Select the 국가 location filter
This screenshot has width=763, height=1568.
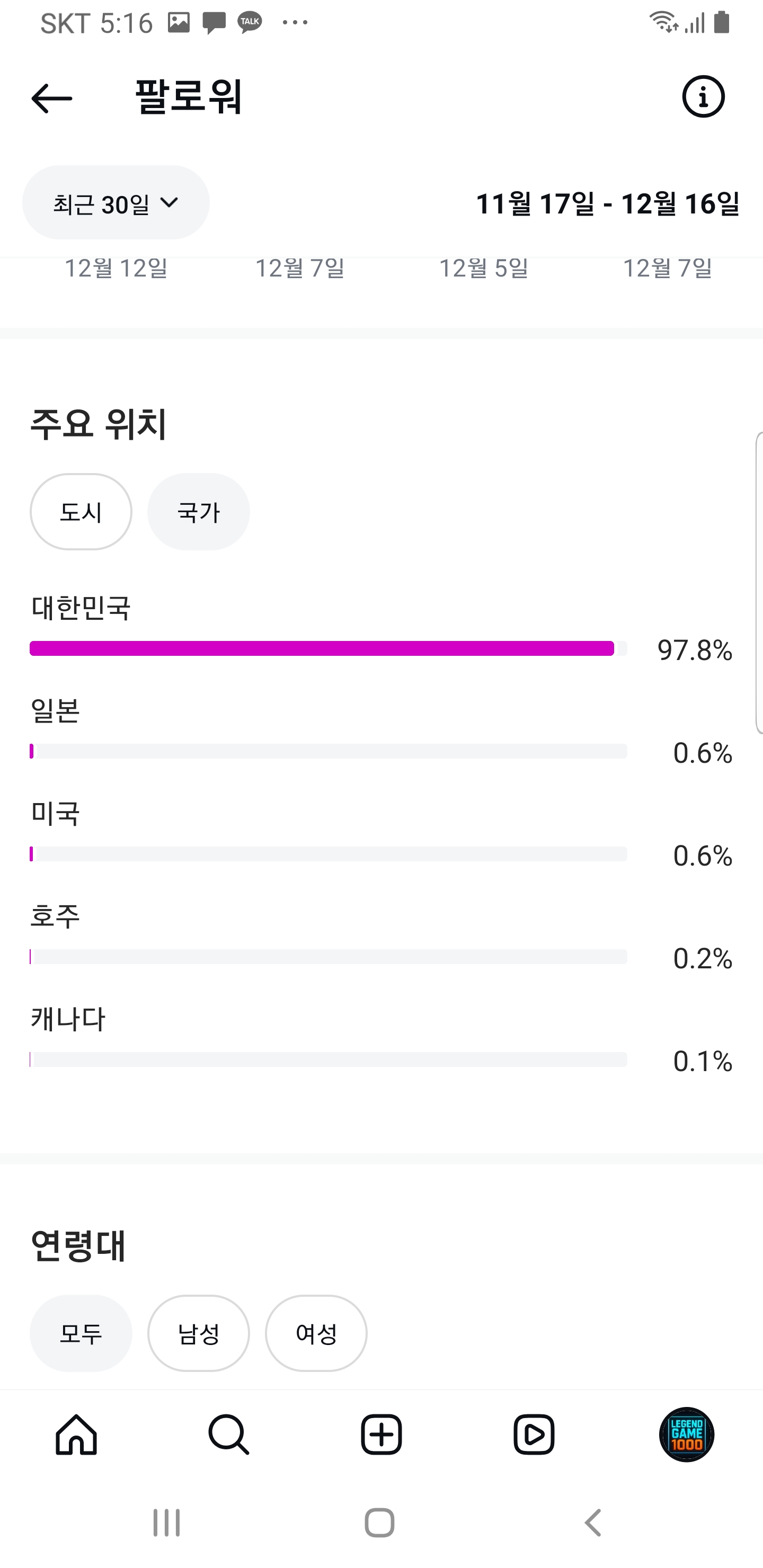pos(199,512)
